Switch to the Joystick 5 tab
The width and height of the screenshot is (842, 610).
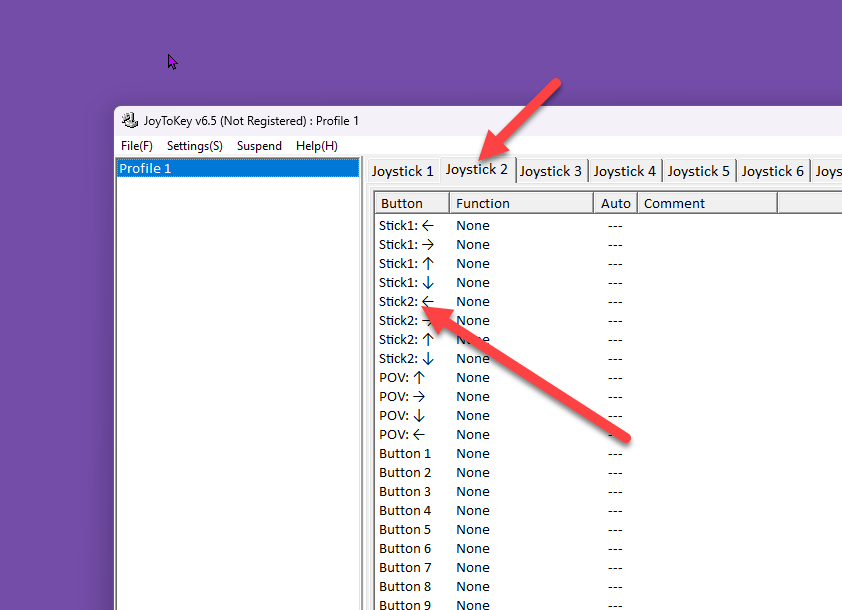(x=699, y=171)
